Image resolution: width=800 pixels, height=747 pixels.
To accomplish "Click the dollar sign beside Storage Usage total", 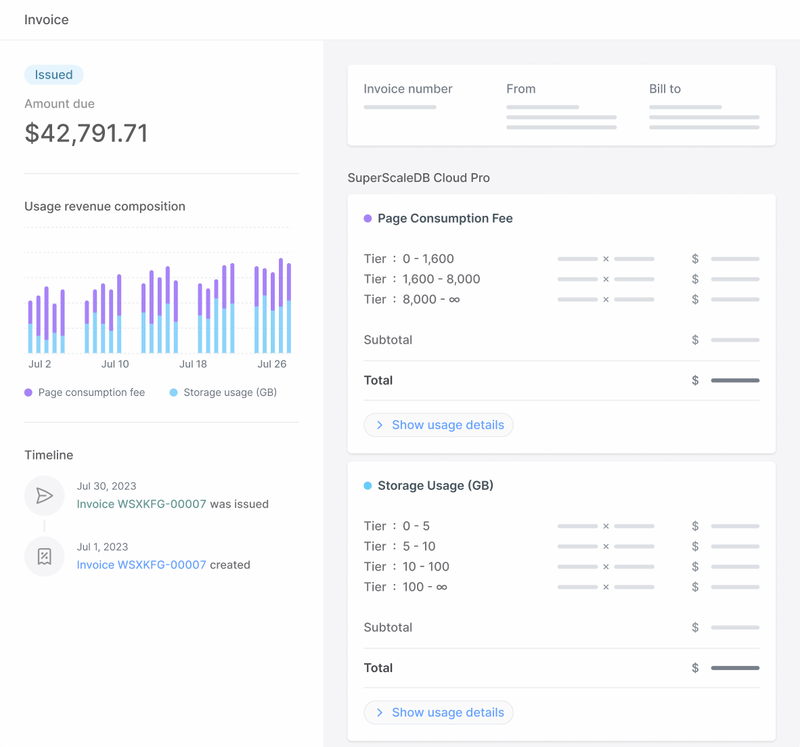I will pos(695,668).
